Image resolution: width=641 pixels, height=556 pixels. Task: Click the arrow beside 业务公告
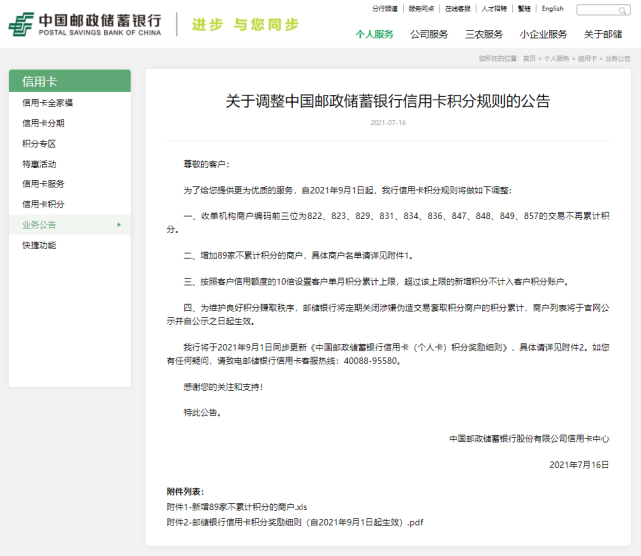pos(119,225)
